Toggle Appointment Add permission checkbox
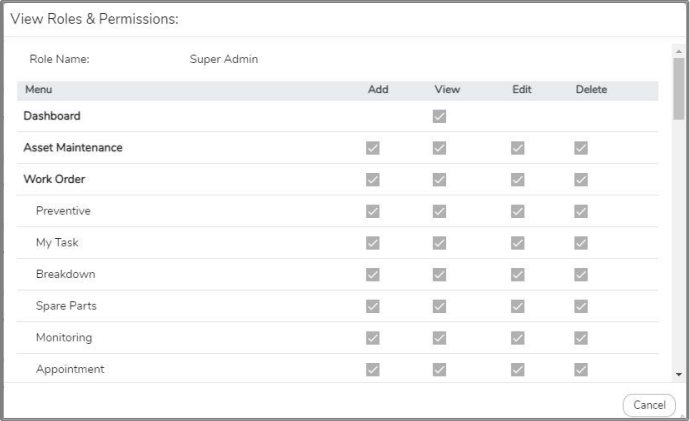 tap(373, 370)
